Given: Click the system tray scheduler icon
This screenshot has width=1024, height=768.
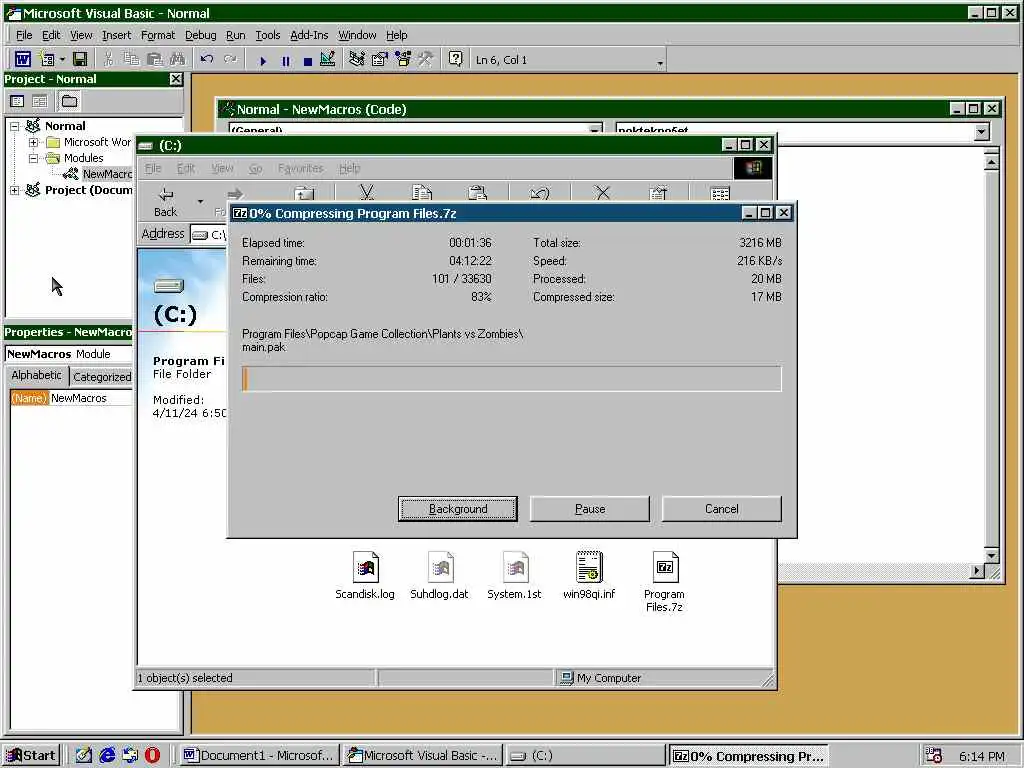Looking at the screenshot, I should [x=934, y=756].
